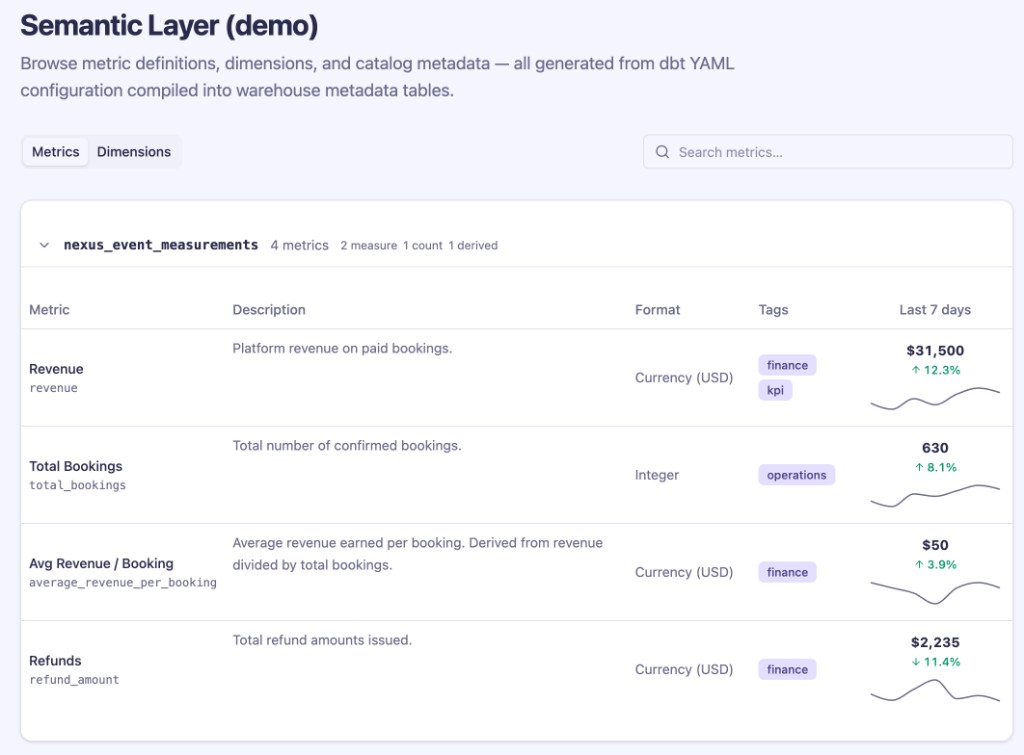
Task: Select the Avg Revenue / Booking metric
Action: (x=101, y=563)
